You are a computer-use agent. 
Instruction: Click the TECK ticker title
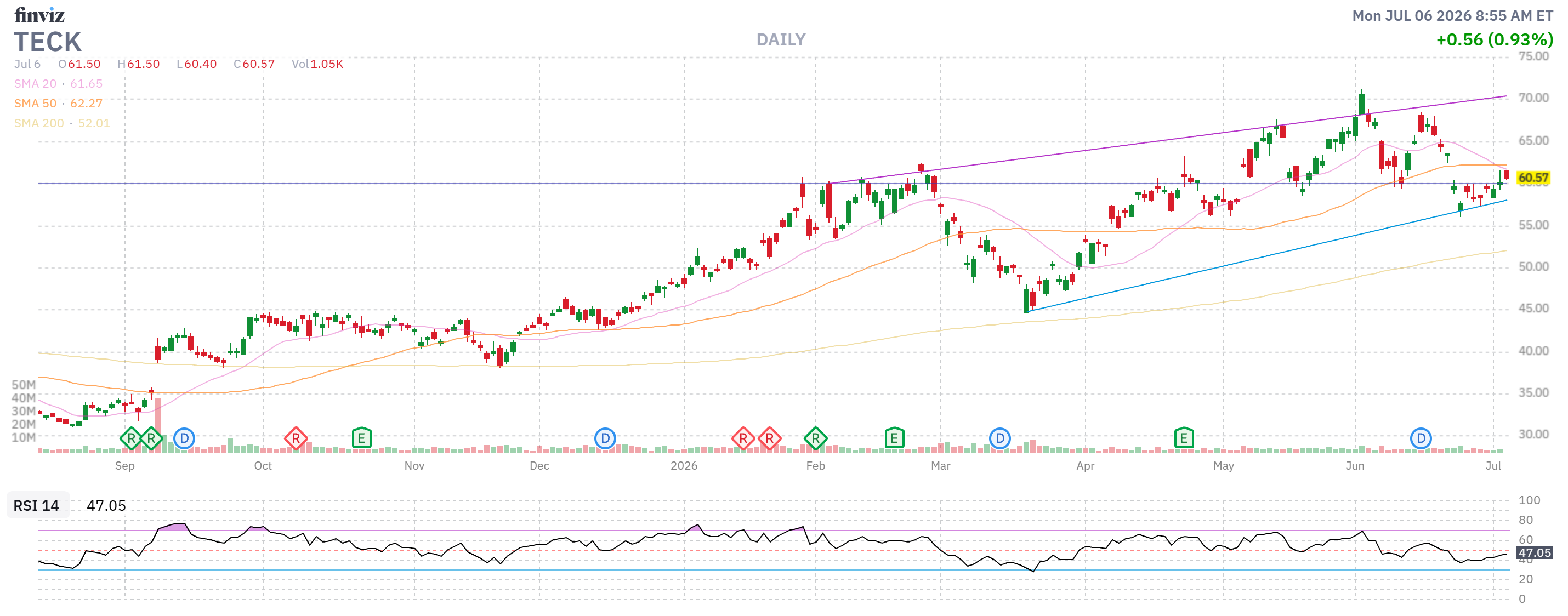48,42
